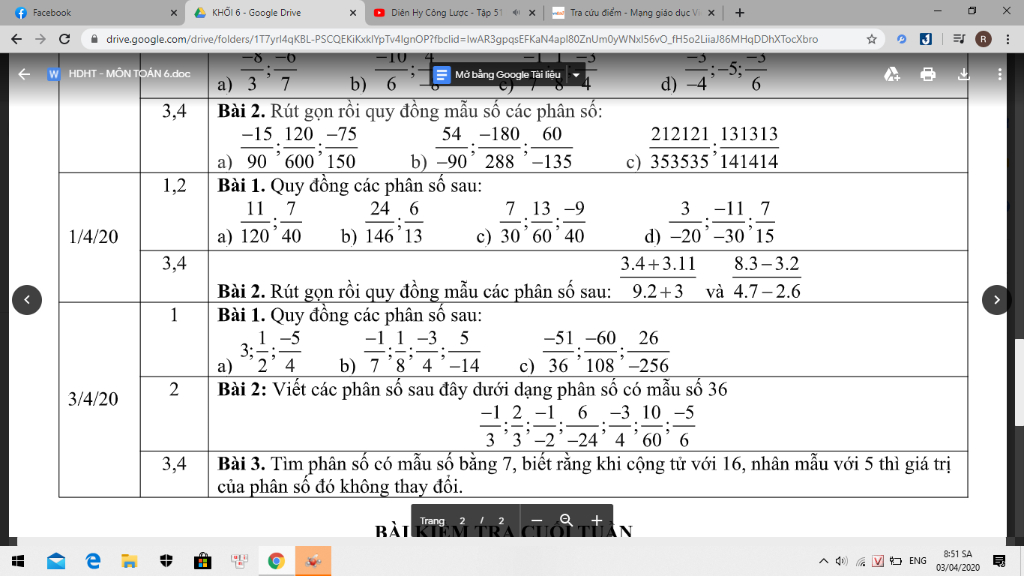Expand the open-with dropdown arrow
The image size is (1024, 576).
point(576,74)
